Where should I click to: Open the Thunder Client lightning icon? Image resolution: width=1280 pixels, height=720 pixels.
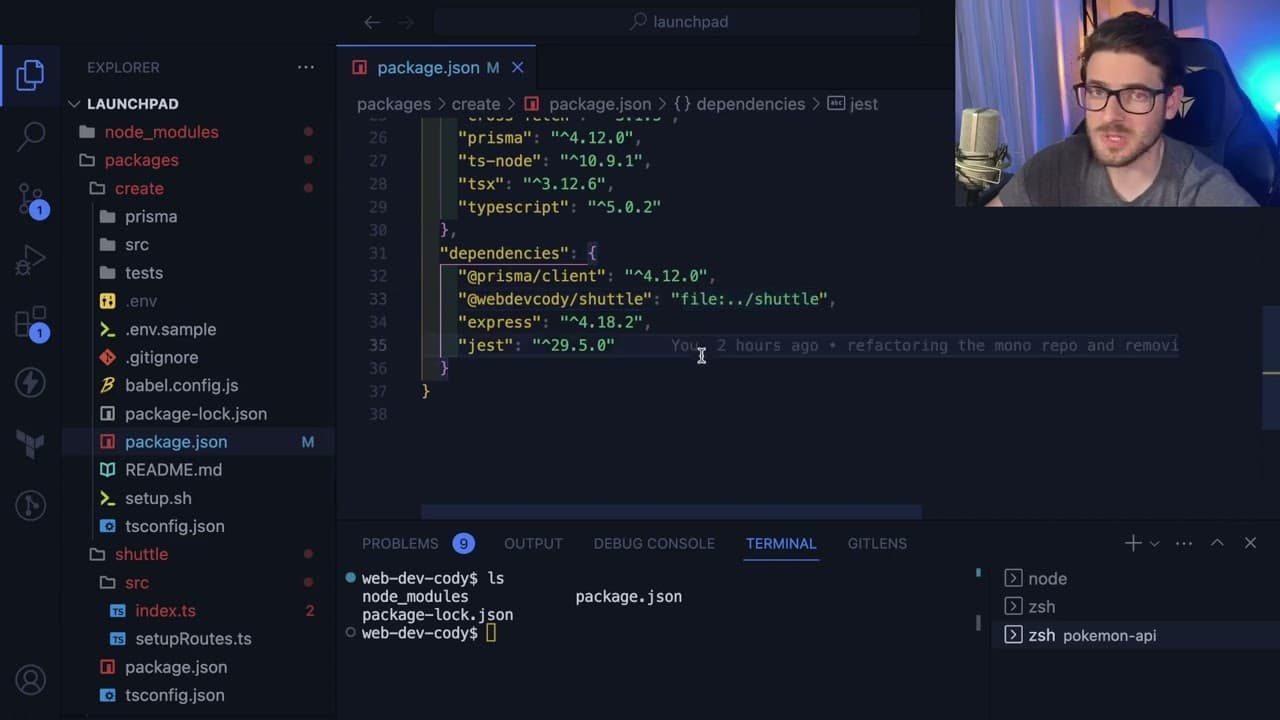30,382
